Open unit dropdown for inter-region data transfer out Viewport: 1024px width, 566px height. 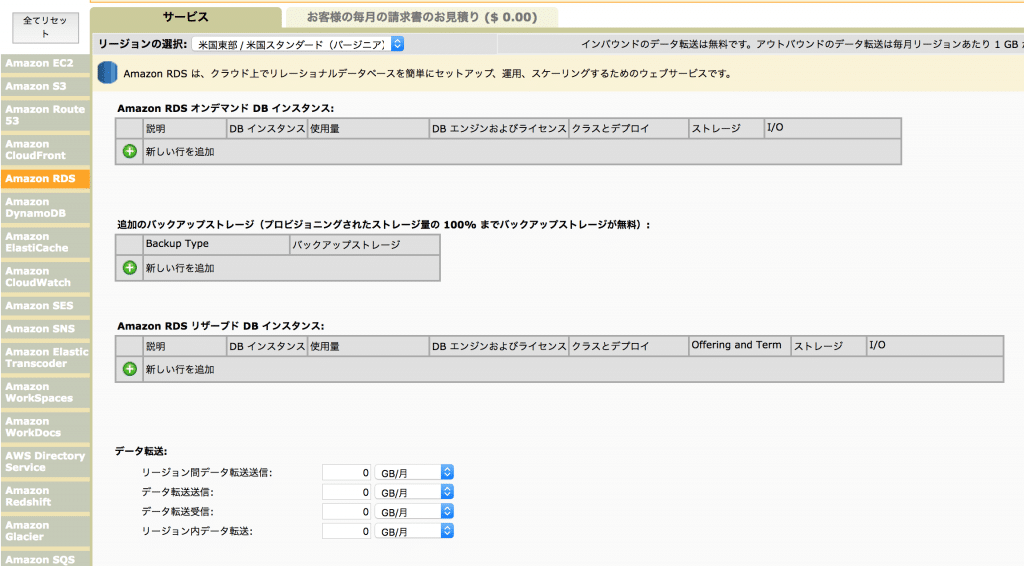414,473
